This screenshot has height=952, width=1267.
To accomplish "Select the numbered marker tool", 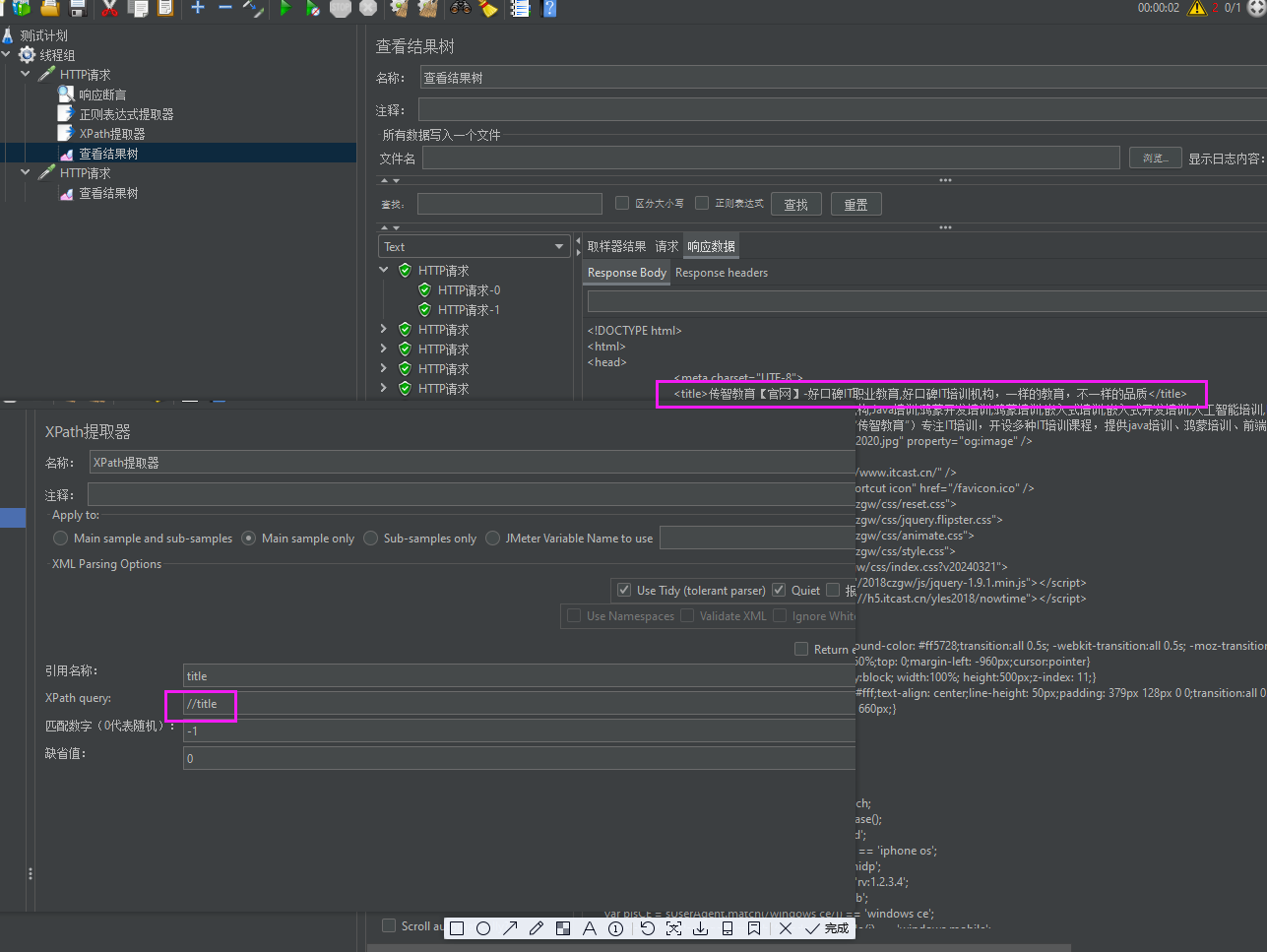I will pos(615,928).
